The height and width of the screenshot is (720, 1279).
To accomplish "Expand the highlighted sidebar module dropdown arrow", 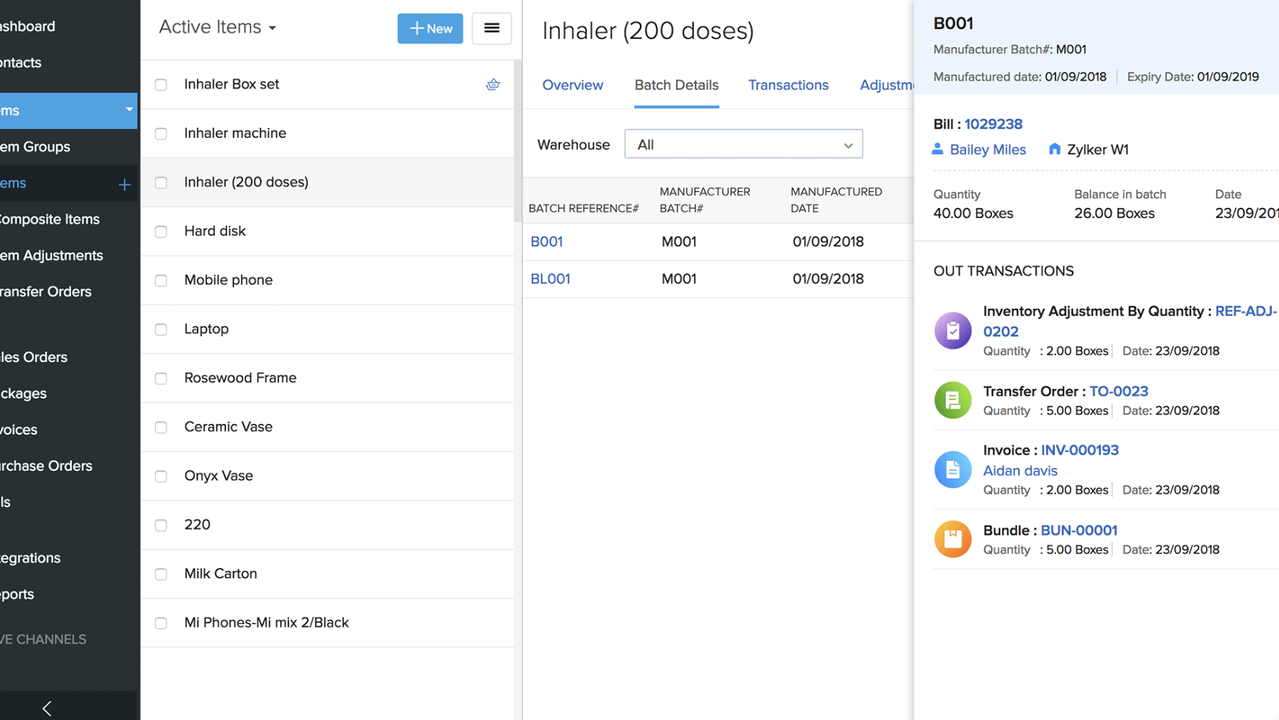I will [x=129, y=110].
